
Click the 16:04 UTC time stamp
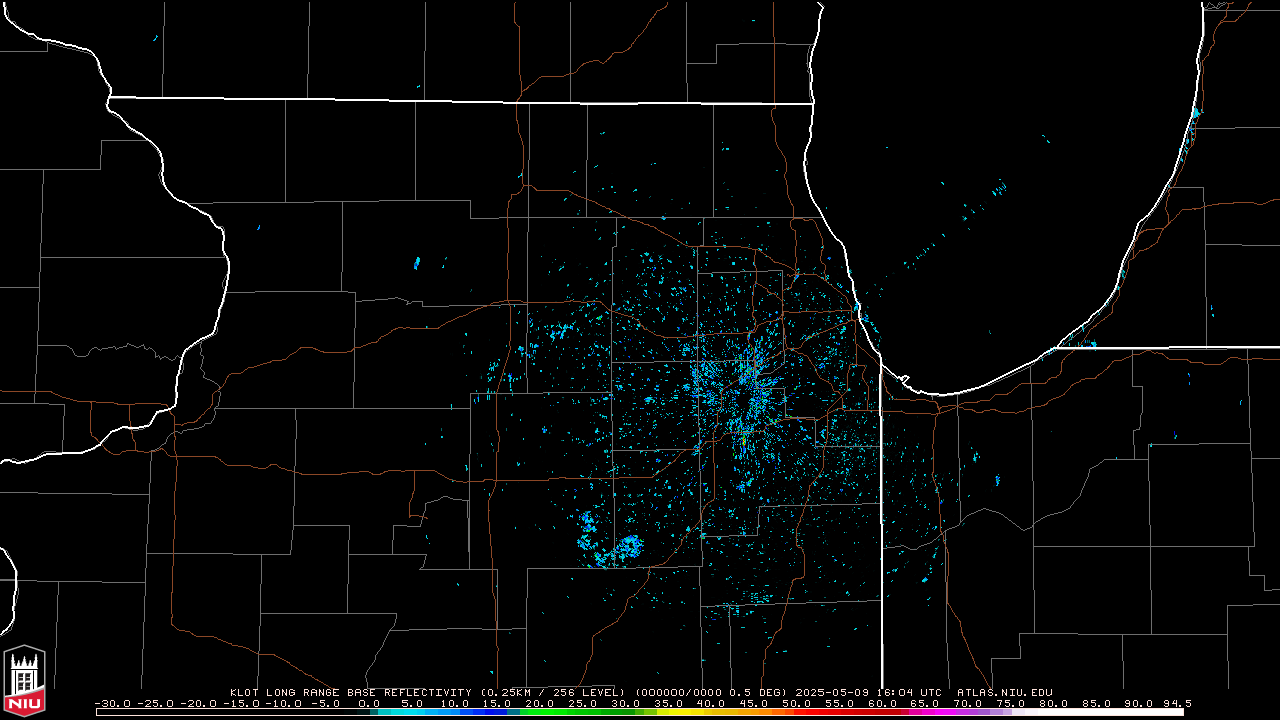point(909,692)
